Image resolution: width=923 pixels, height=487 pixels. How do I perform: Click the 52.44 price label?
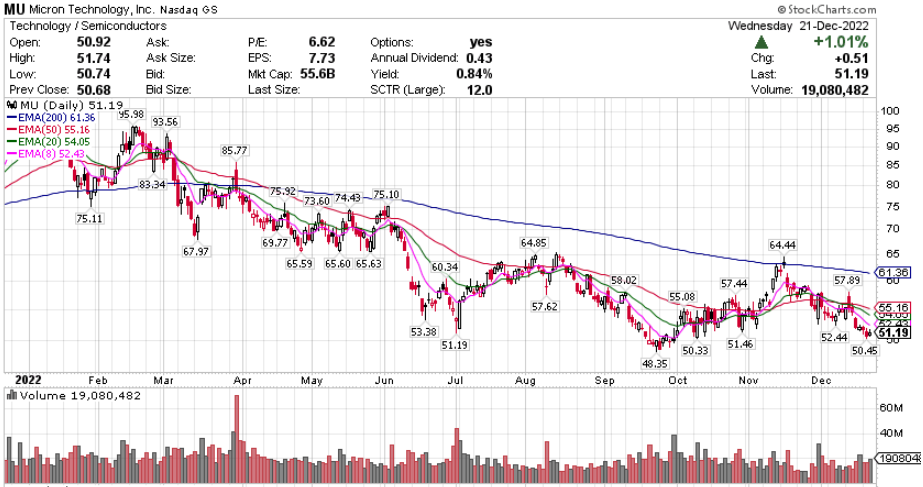pos(834,337)
